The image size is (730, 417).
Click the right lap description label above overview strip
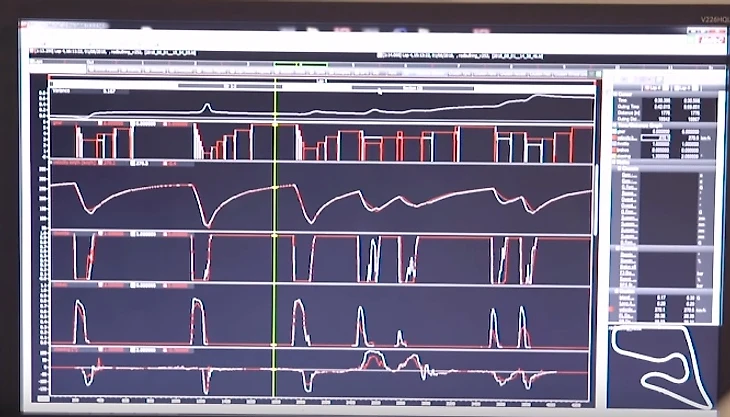[x=459, y=56]
